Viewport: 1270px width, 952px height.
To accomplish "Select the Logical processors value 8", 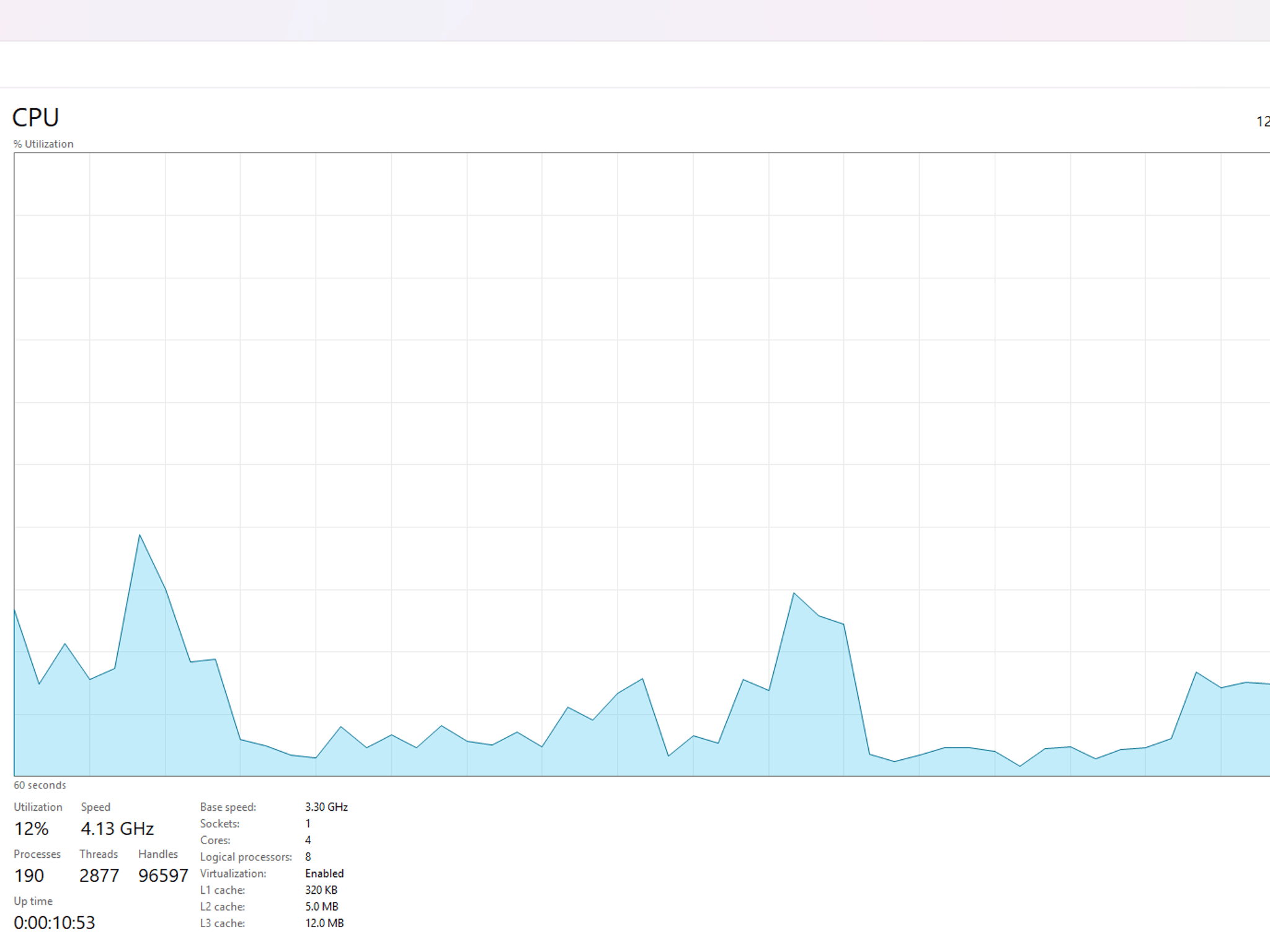I will [x=308, y=857].
